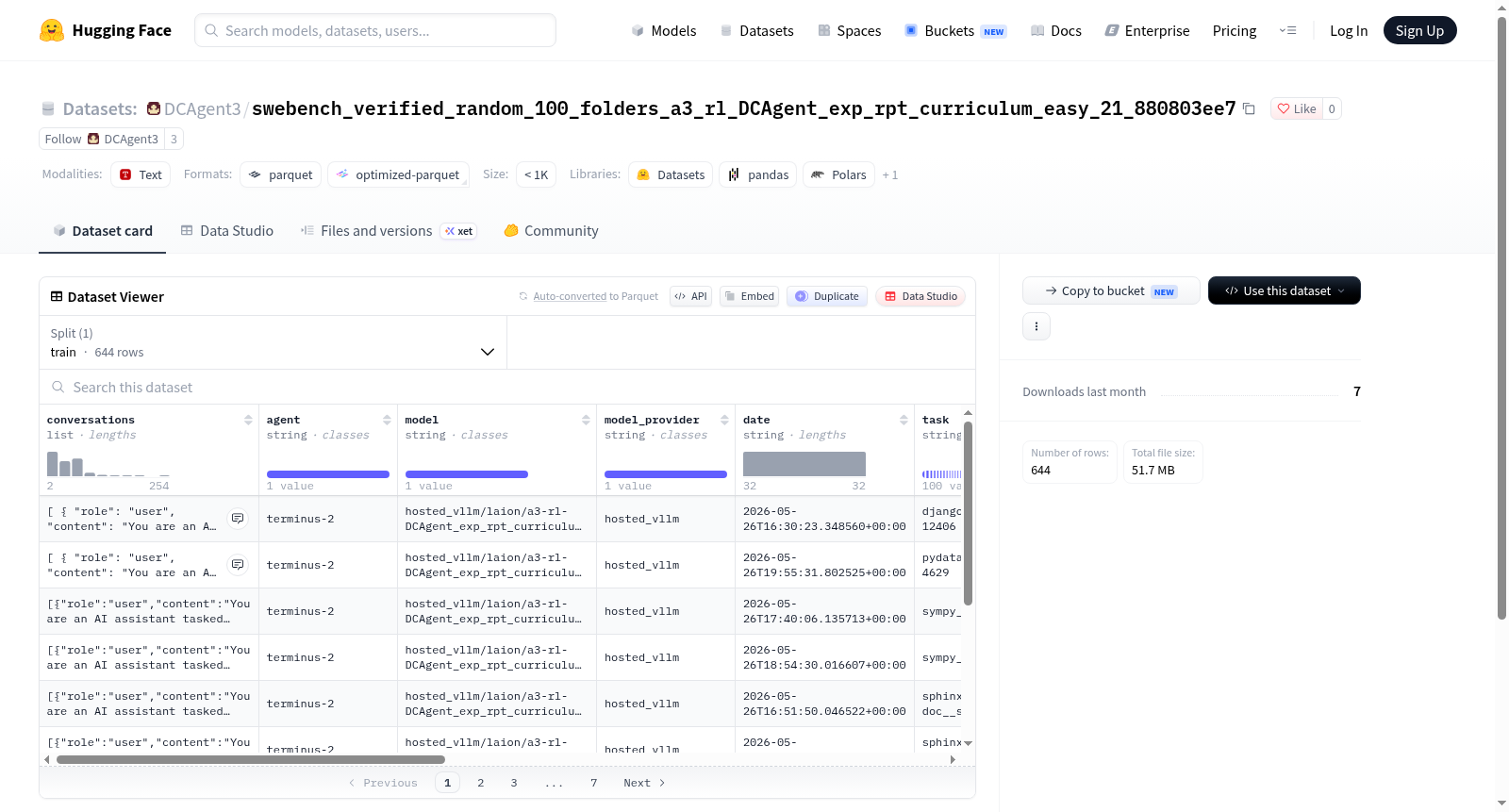Viewport: 1509px width, 812px height.
Task: Click the Sign Up button
Action: click(1419, 30)
